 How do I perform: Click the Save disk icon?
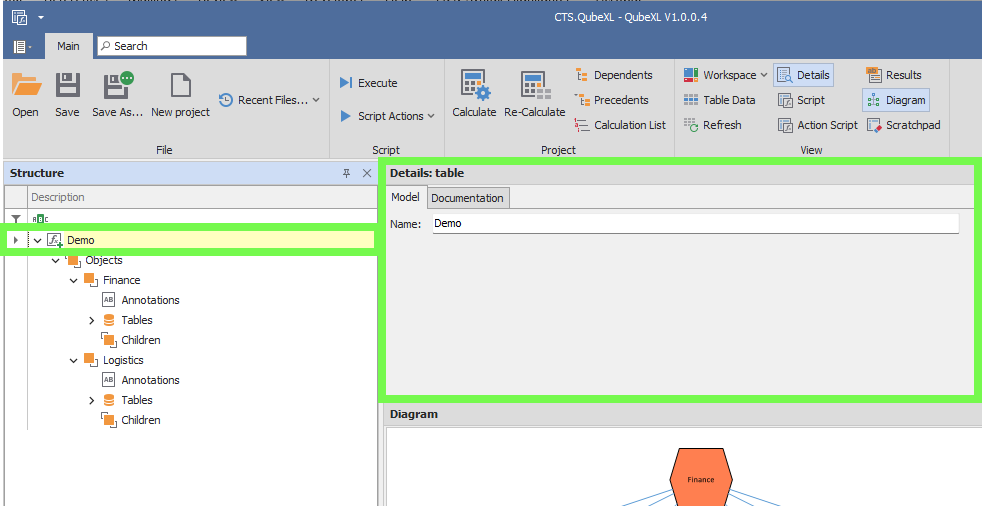67,87
